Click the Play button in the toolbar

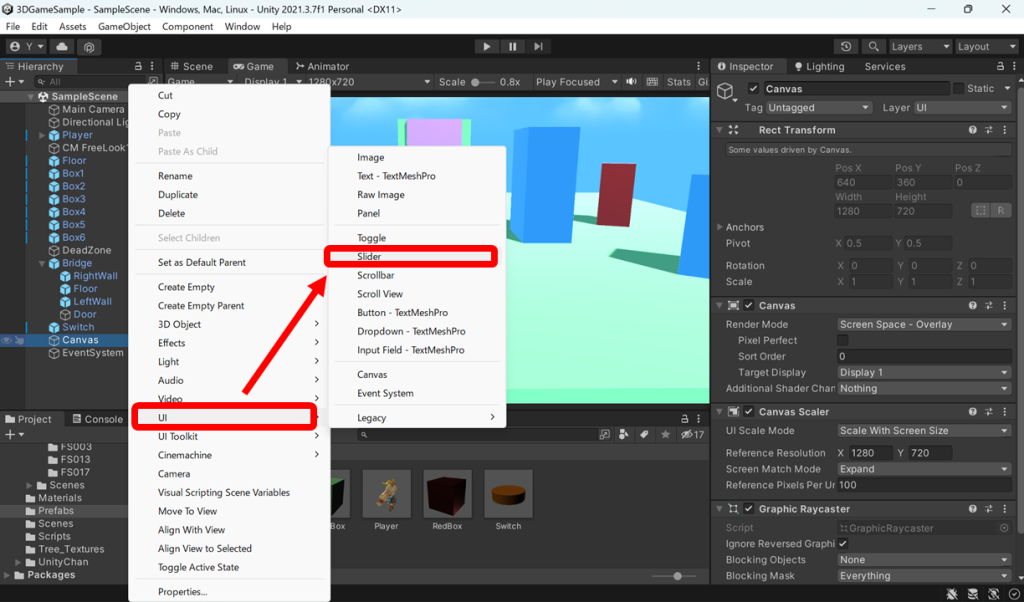click(487, 46)
